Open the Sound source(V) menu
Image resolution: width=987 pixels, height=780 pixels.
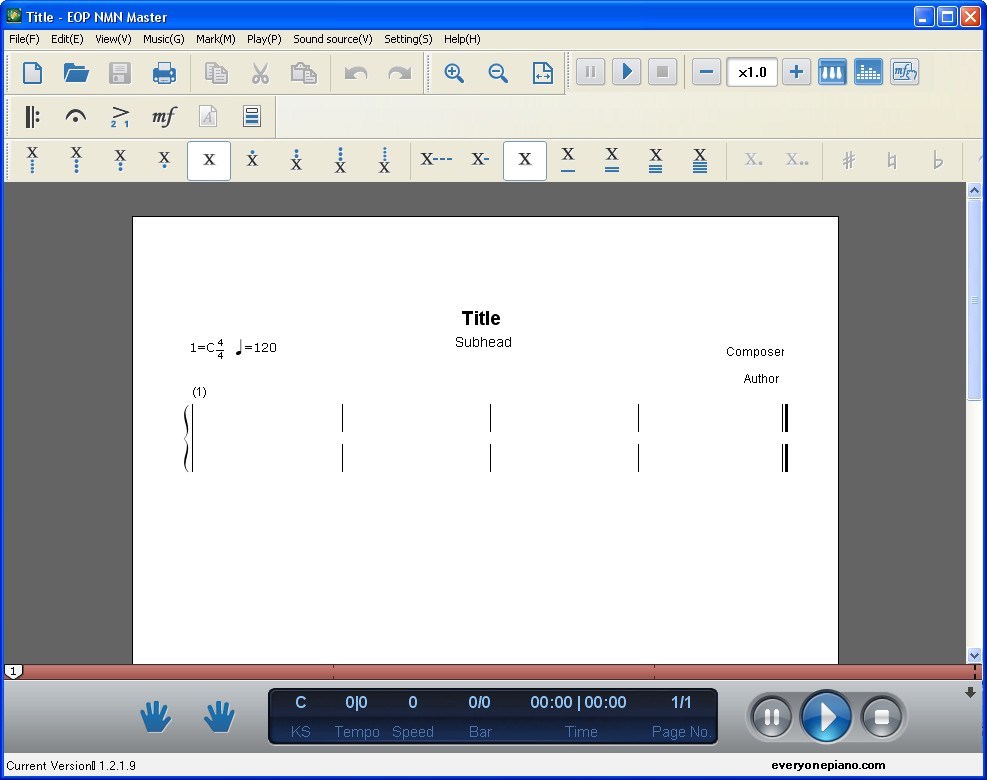(x=332, y=39)
